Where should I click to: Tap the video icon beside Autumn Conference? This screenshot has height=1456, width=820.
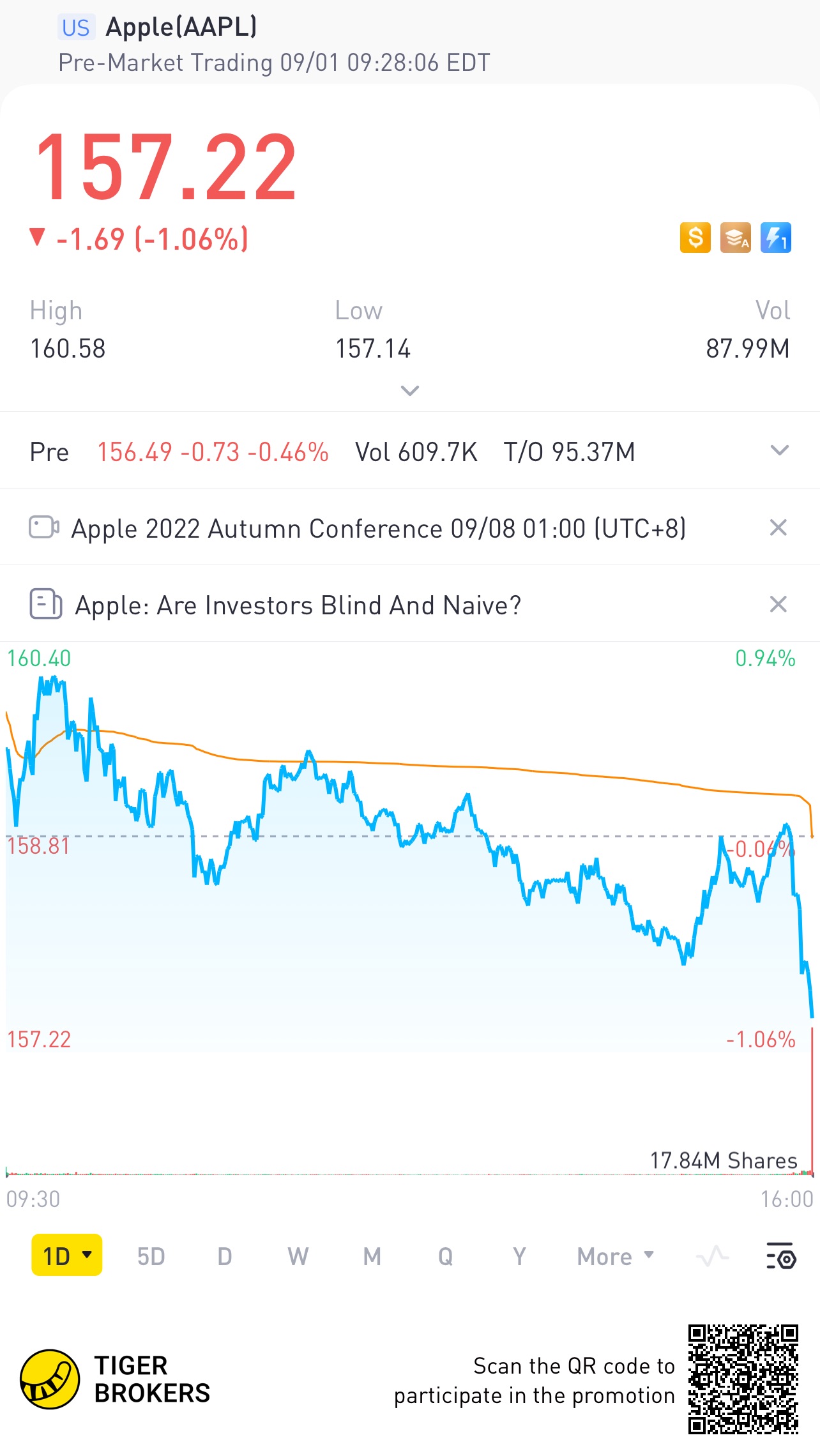coord(44,527)
